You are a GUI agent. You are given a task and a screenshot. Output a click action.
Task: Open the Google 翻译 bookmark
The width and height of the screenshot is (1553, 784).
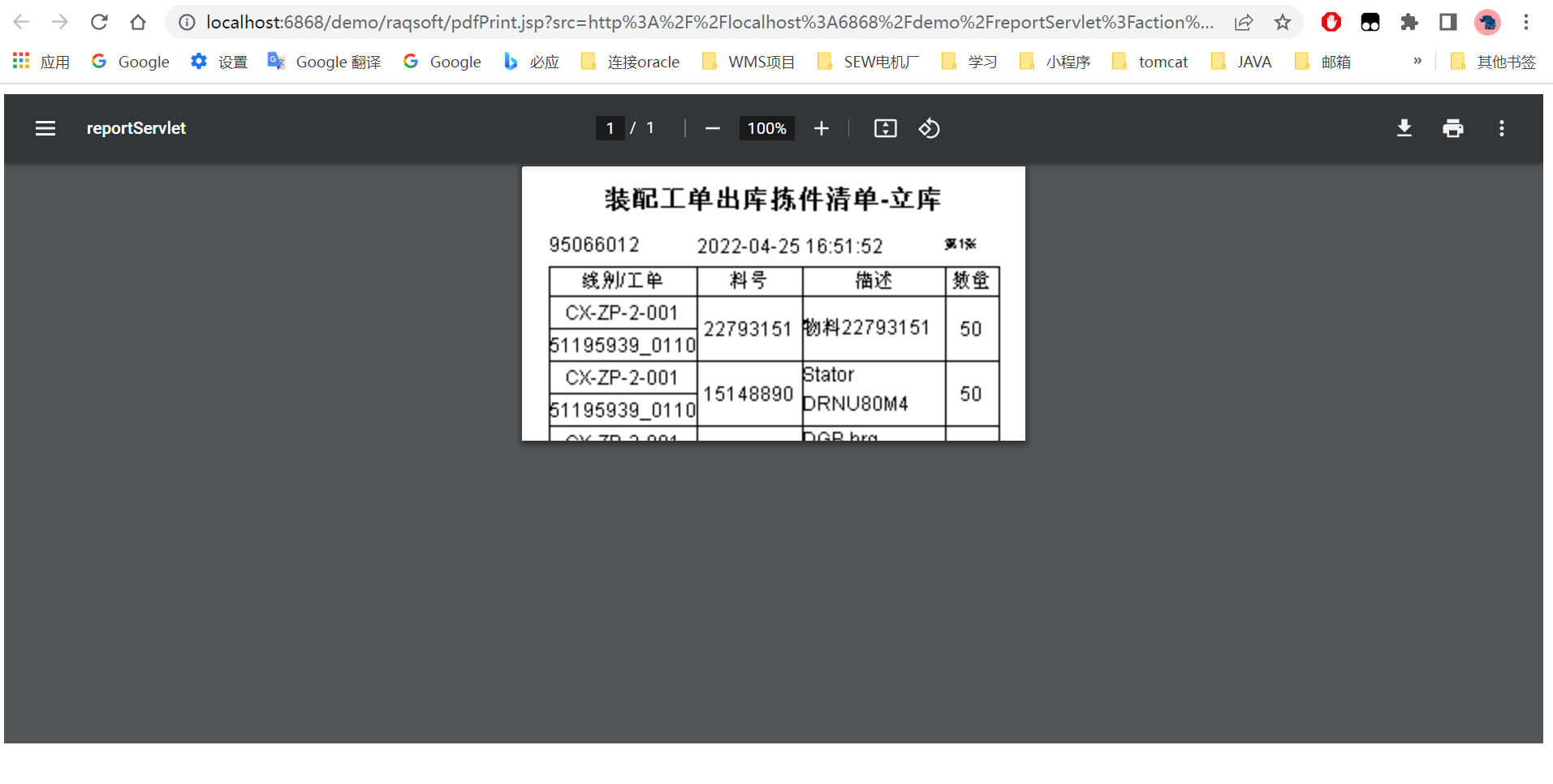[324, 62]
